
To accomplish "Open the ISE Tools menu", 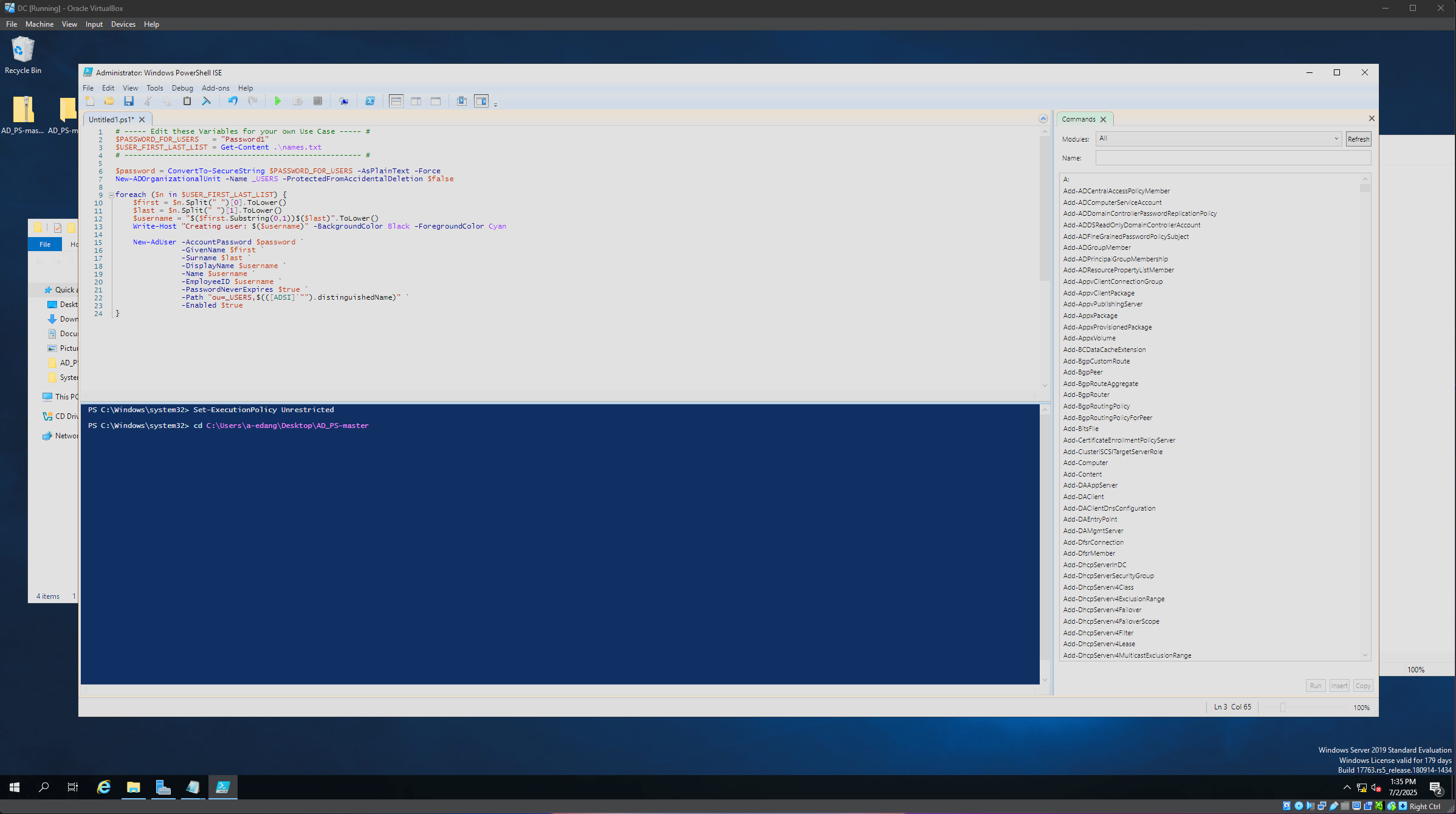I will click(x=155, y=88).
